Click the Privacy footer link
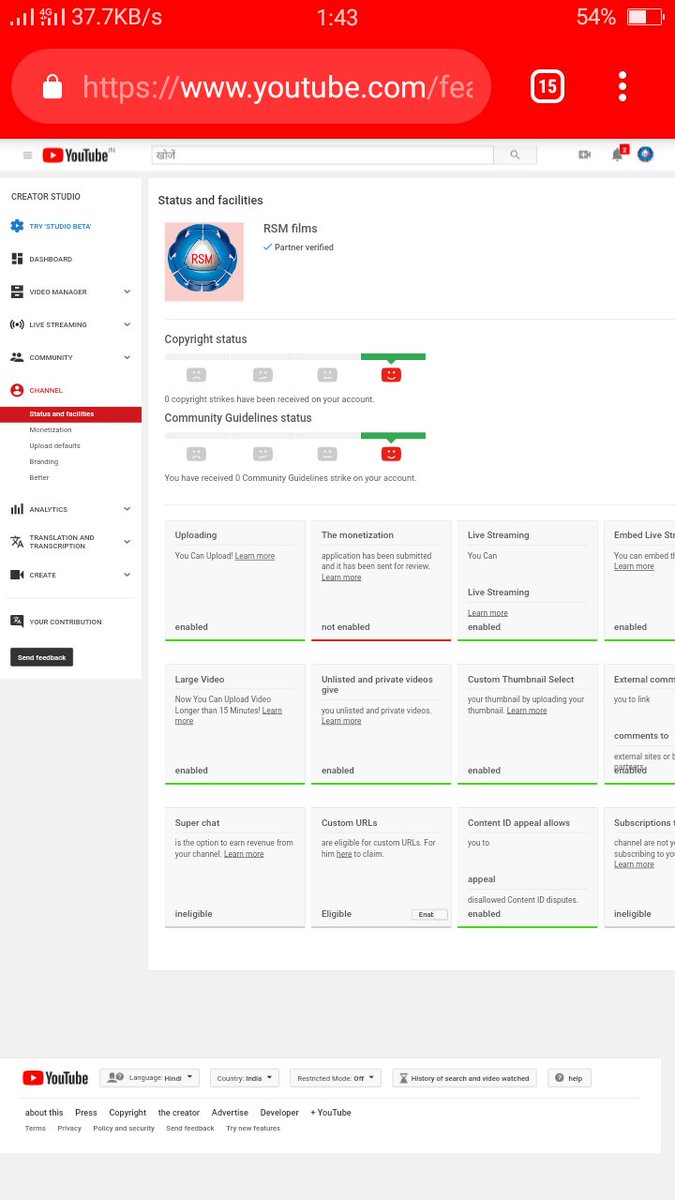 pyautogui.click(x=69, y=1128)
